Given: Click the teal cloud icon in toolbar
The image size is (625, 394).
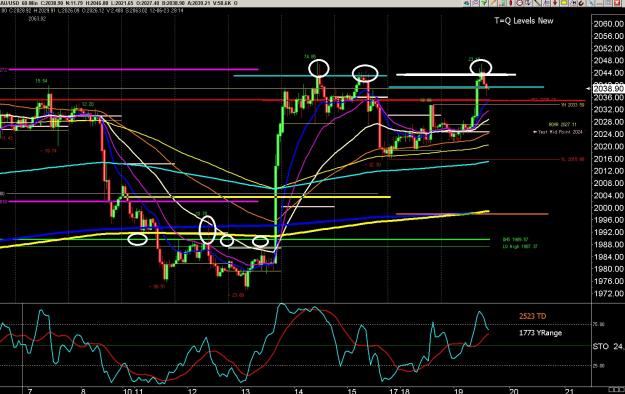Looking at the screenshot, I should [x=467, y=3].
